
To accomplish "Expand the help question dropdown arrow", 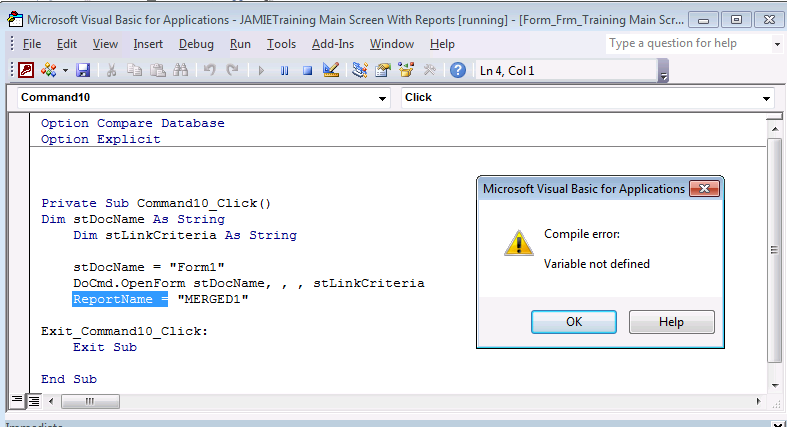I will [777, 44].
